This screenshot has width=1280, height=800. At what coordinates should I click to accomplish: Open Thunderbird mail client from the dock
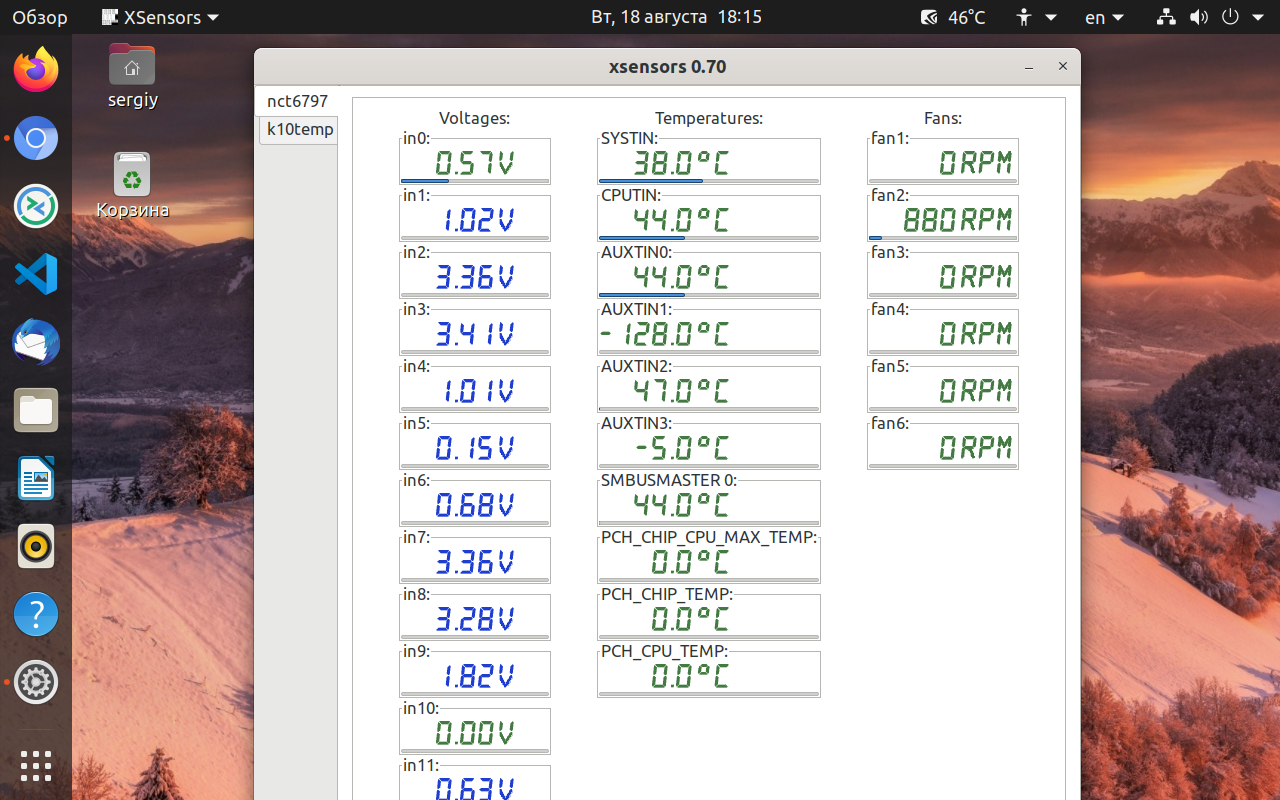pyautogui.click(x=36, y=342)
